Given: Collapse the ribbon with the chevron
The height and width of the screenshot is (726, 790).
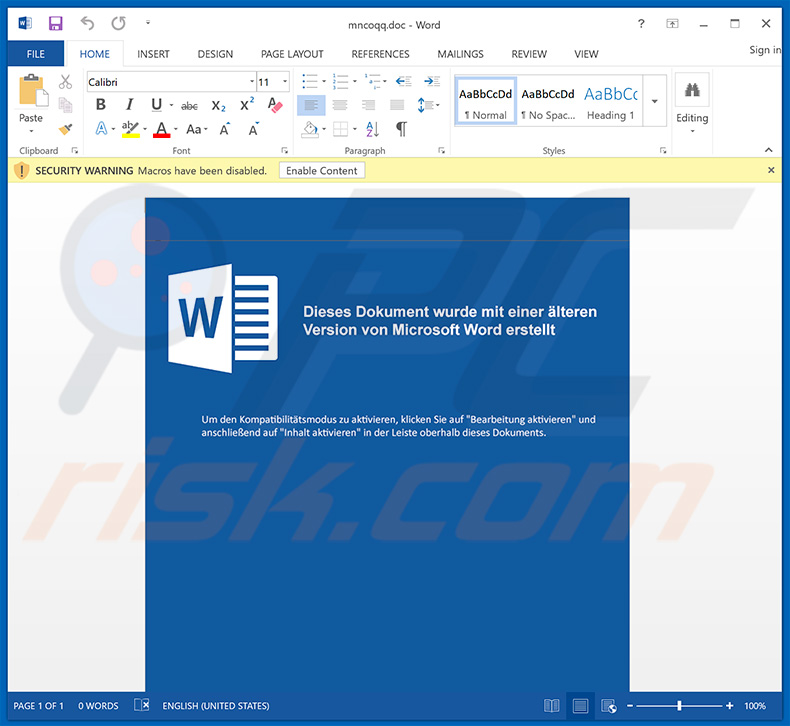Looking at the screenshot, I should pyautogui.click(x=768, y=150).
